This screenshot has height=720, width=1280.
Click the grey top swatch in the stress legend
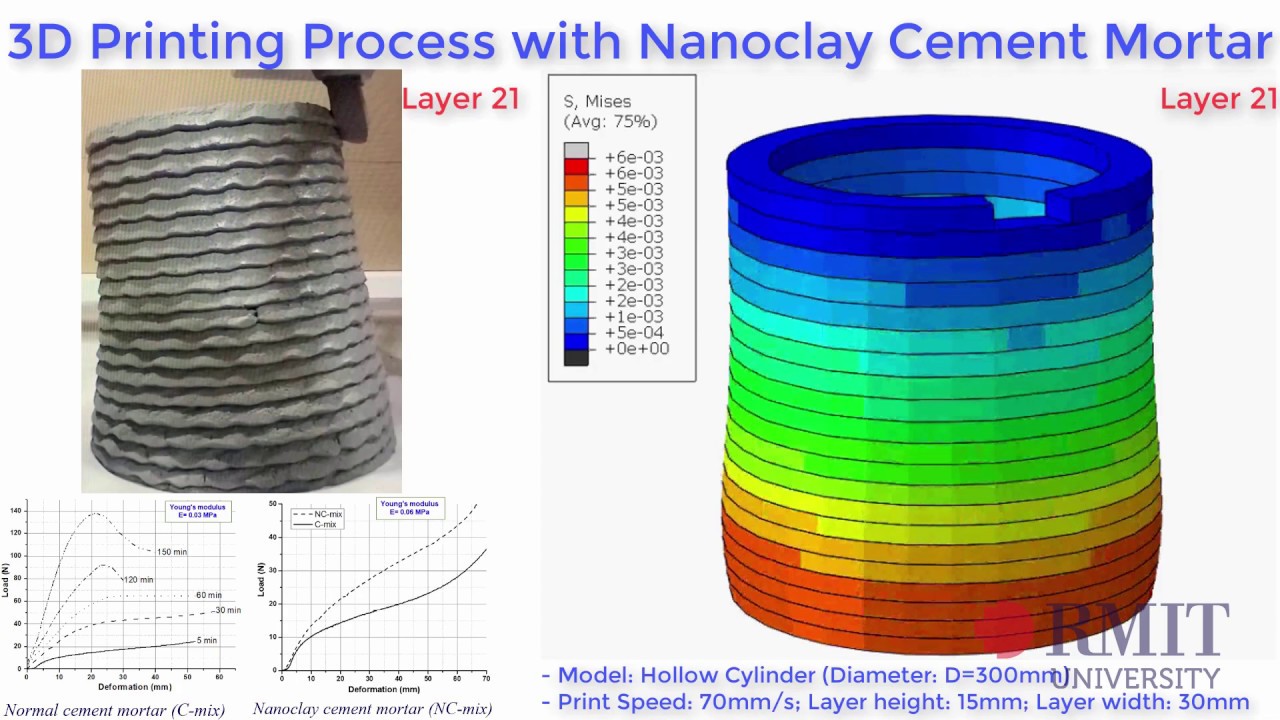tap(576, 150)
